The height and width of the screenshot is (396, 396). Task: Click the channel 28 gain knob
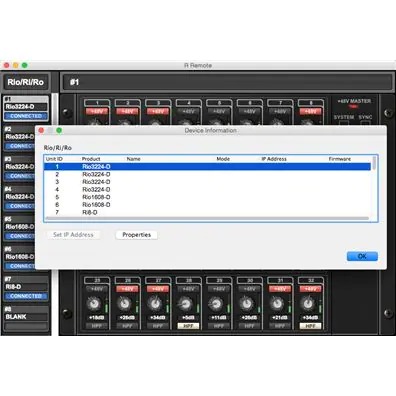pyautogui.click(x=185, y=304)
